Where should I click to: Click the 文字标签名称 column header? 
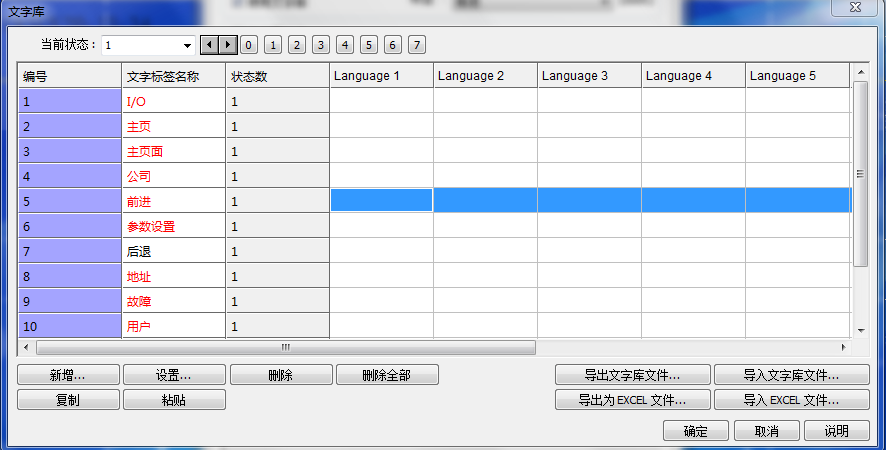click(x=173, y=76)
